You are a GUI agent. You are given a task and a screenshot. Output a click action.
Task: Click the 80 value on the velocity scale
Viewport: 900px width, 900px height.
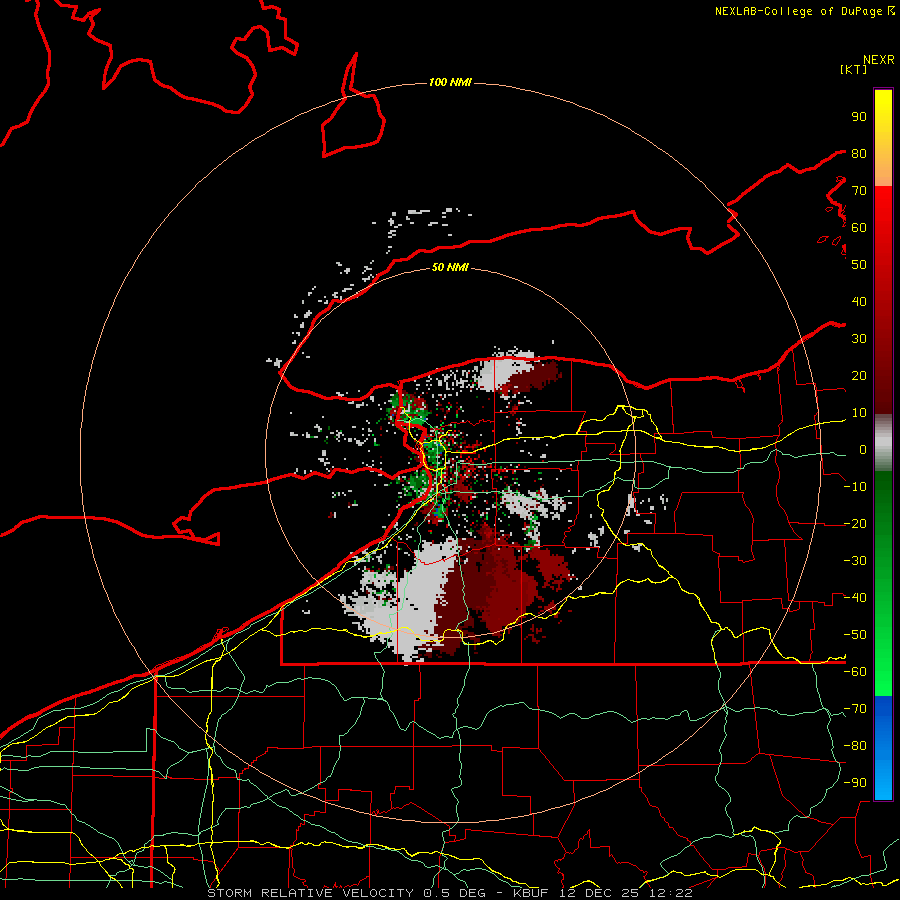[x=859, y=153]
